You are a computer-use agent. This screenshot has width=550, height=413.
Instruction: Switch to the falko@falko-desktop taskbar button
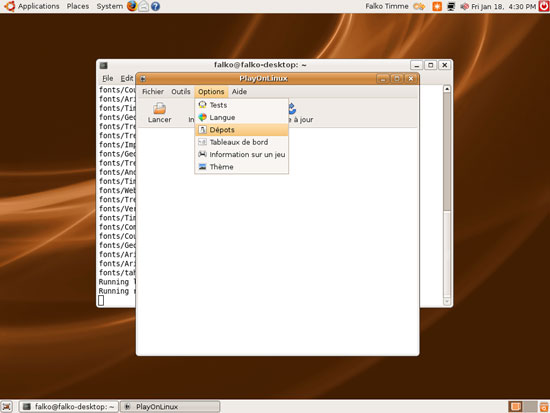click(x=69, y=407)
